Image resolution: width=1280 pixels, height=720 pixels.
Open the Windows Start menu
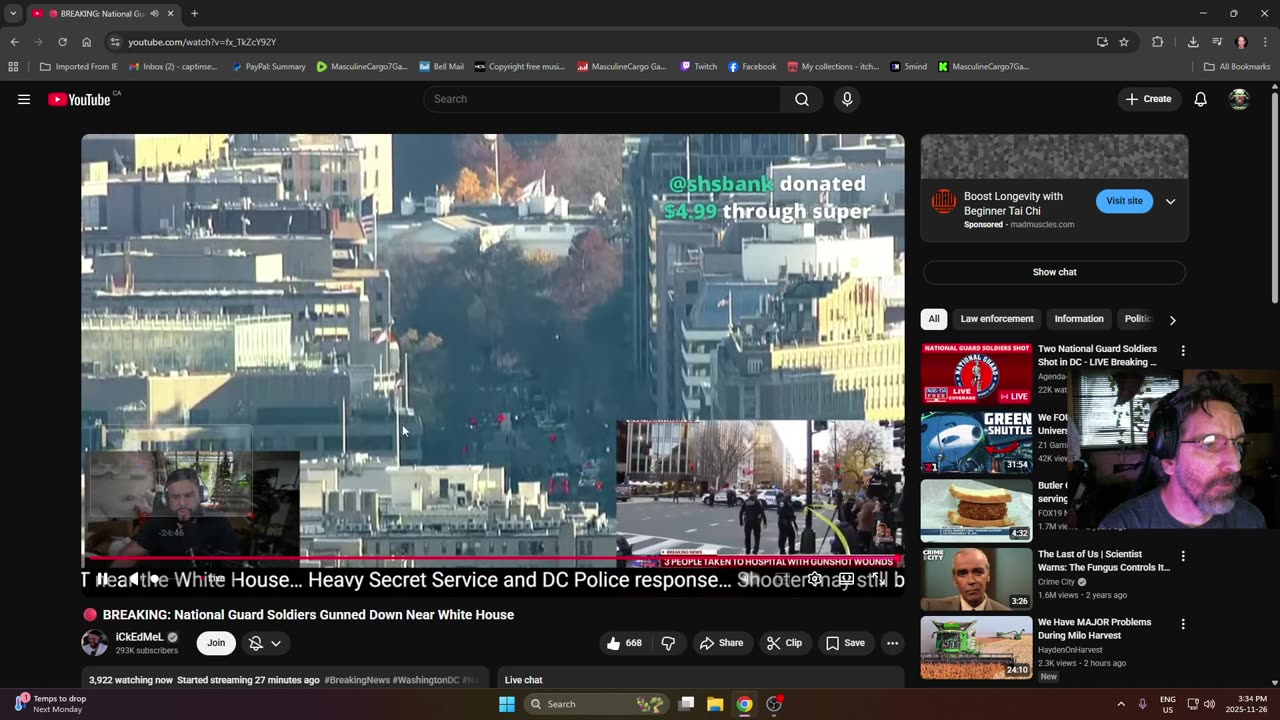tap(507, 704)
